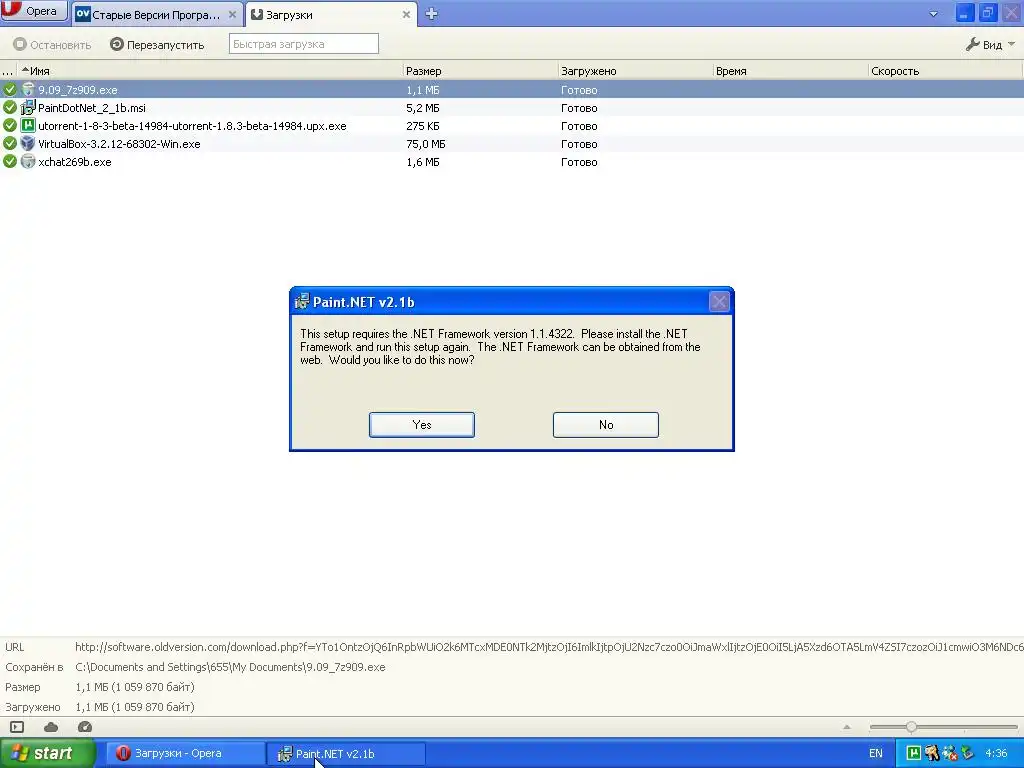
Task: Focus the Быстрая загрузка input field
Action: 304,44
